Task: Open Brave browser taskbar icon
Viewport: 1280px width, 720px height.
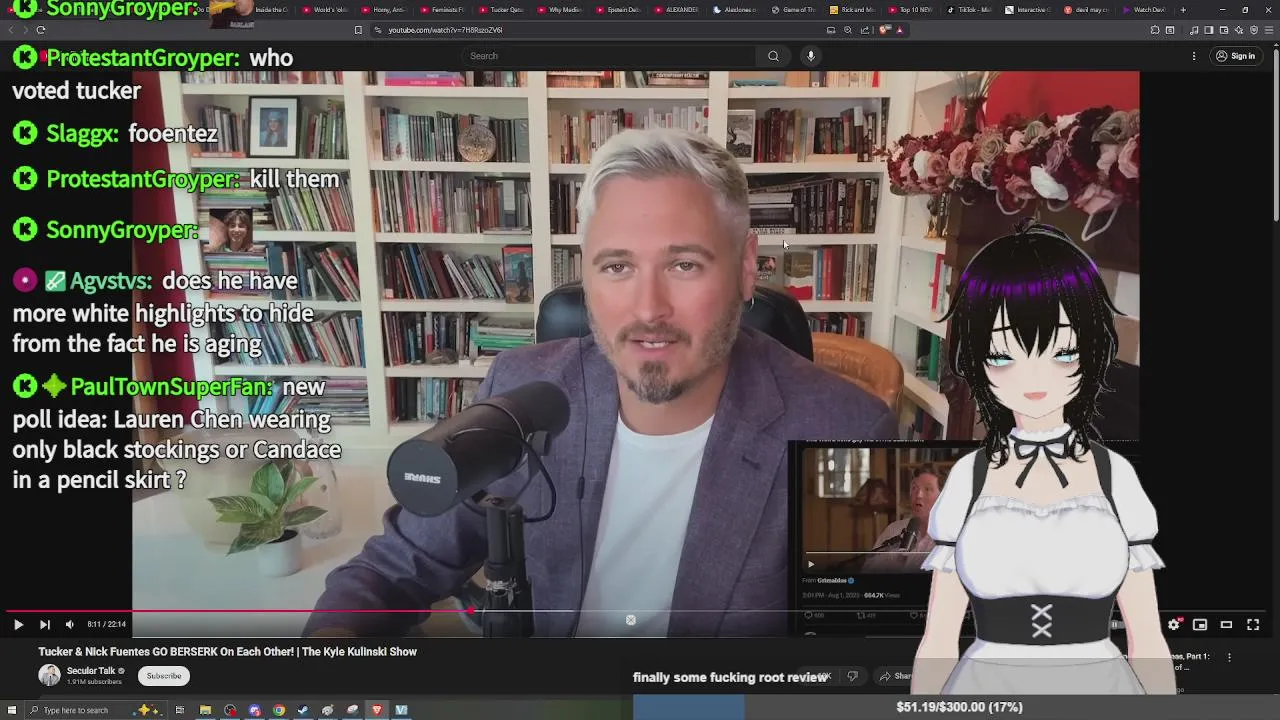Action: pyautogui.click(x=377, y=710)
